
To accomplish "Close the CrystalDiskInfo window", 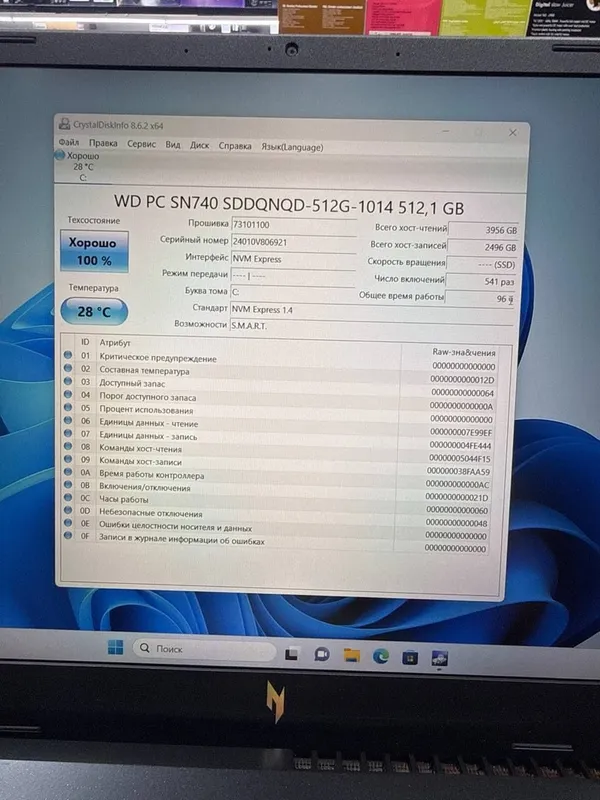I will pos(513,133).
